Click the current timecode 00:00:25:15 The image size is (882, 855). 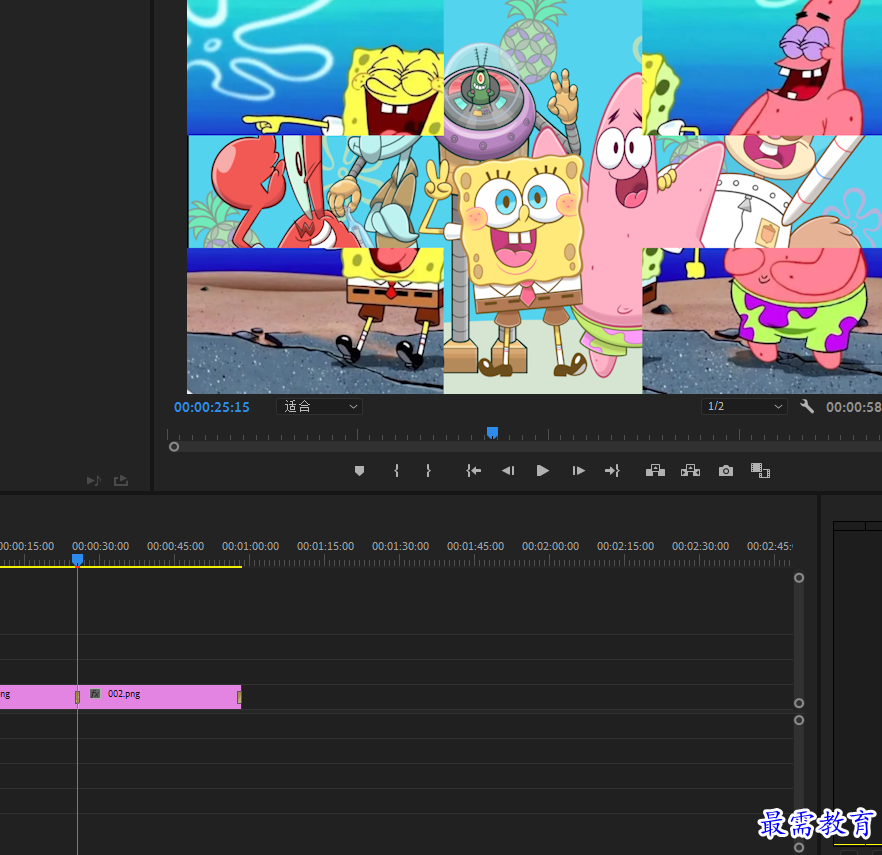point(212,407)
